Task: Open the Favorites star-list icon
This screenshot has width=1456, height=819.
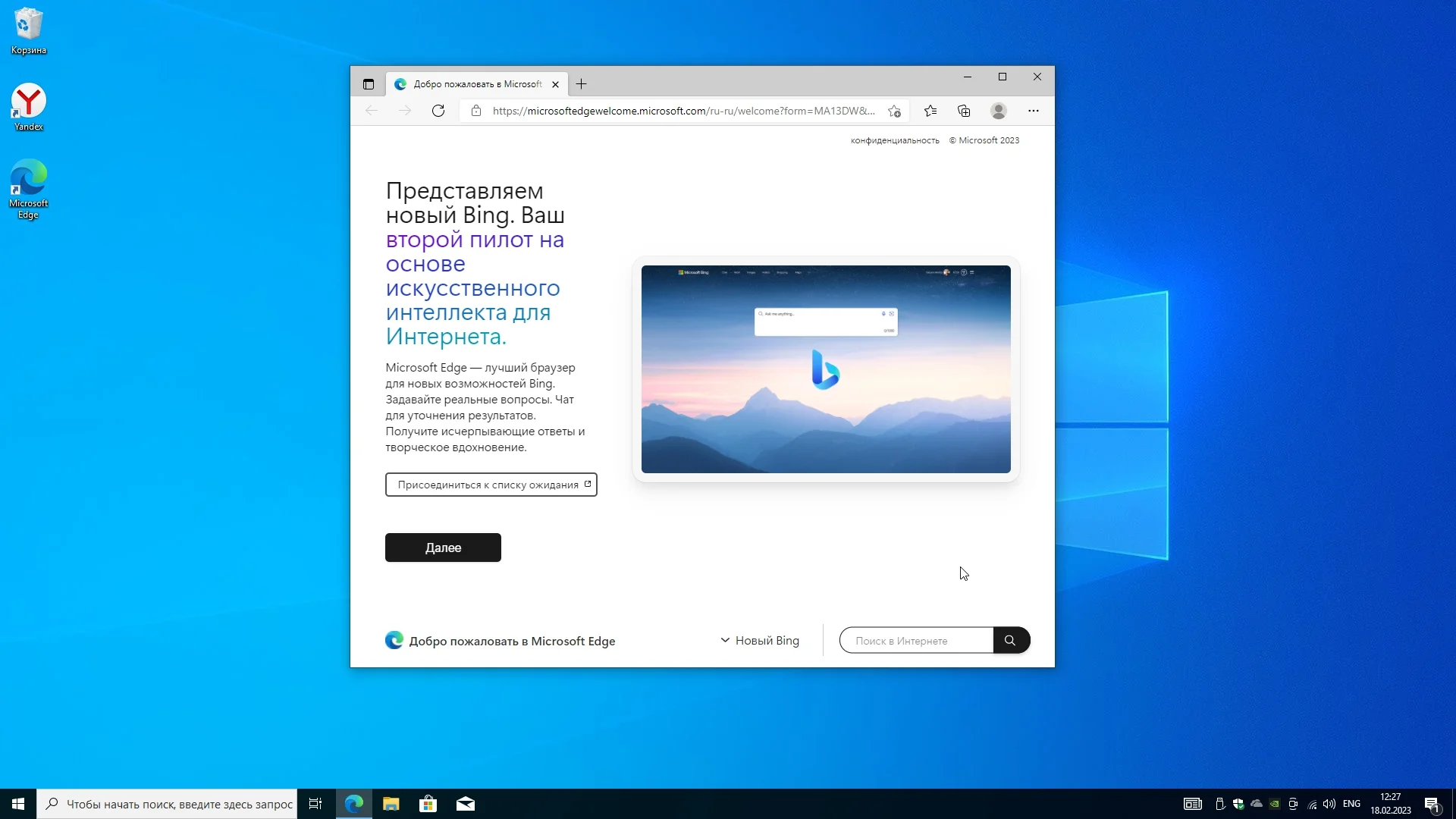Action: 930,111
